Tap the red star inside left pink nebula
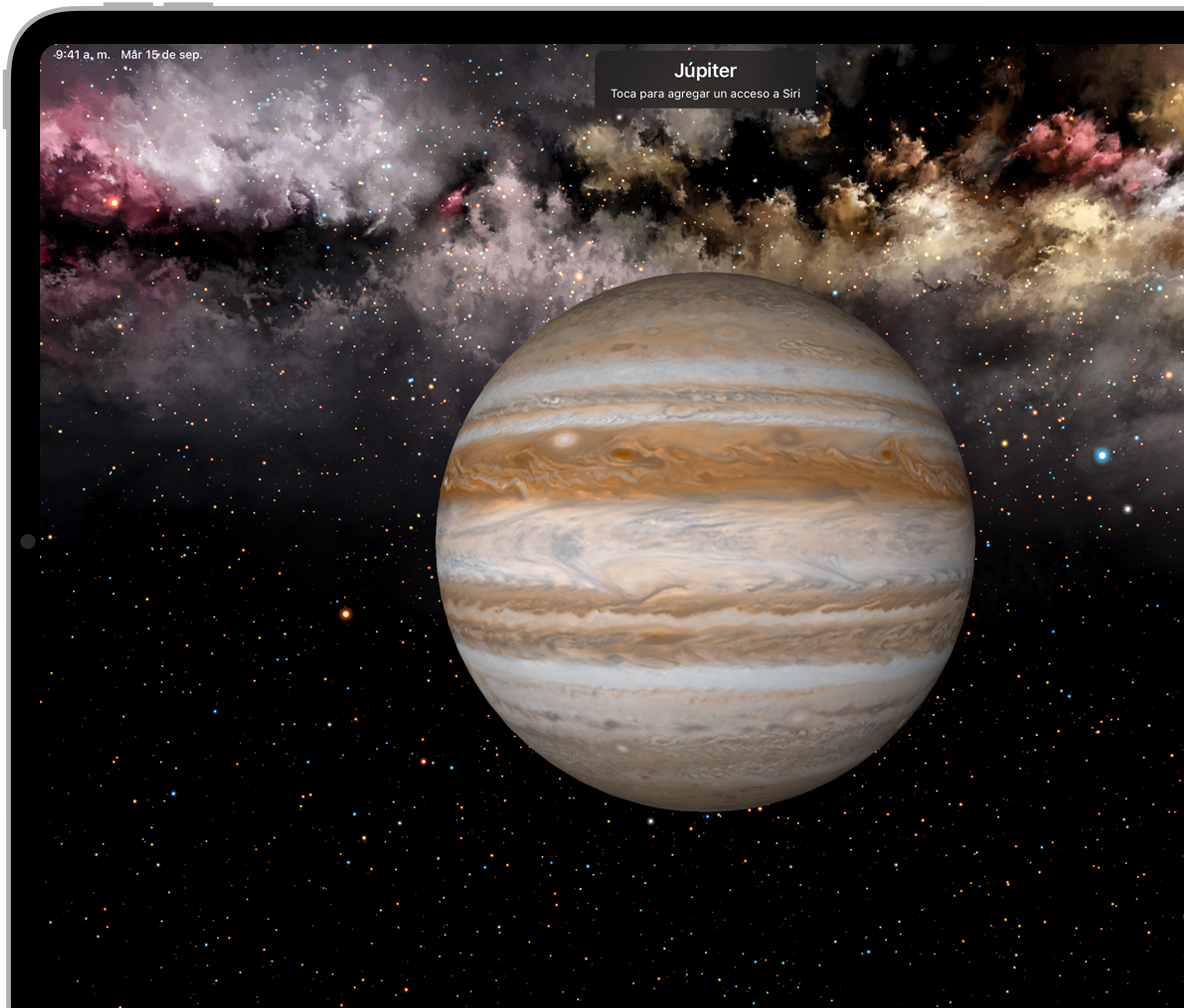 114,202
